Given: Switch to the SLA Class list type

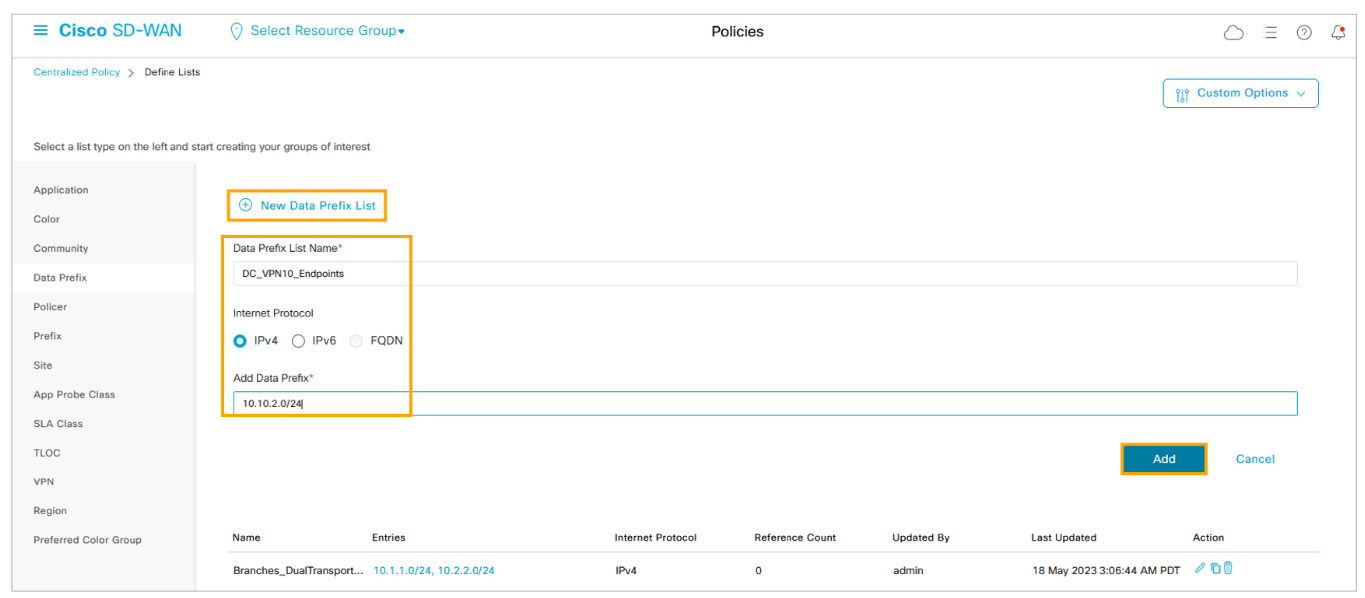Looking at the screenshot, I should click(58, 424).
